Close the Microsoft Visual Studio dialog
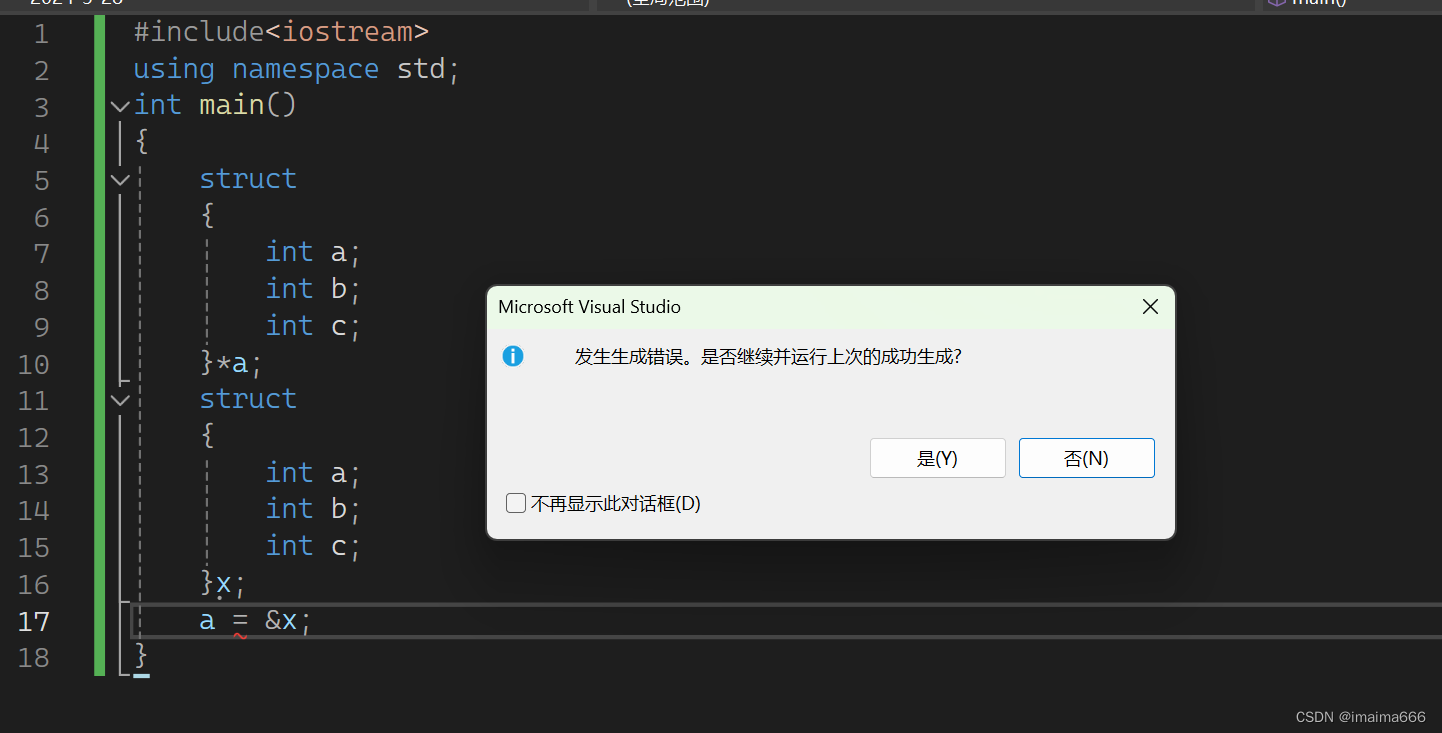The height and width of the screenshot is (733, 1442). [x=1150, y=307]
